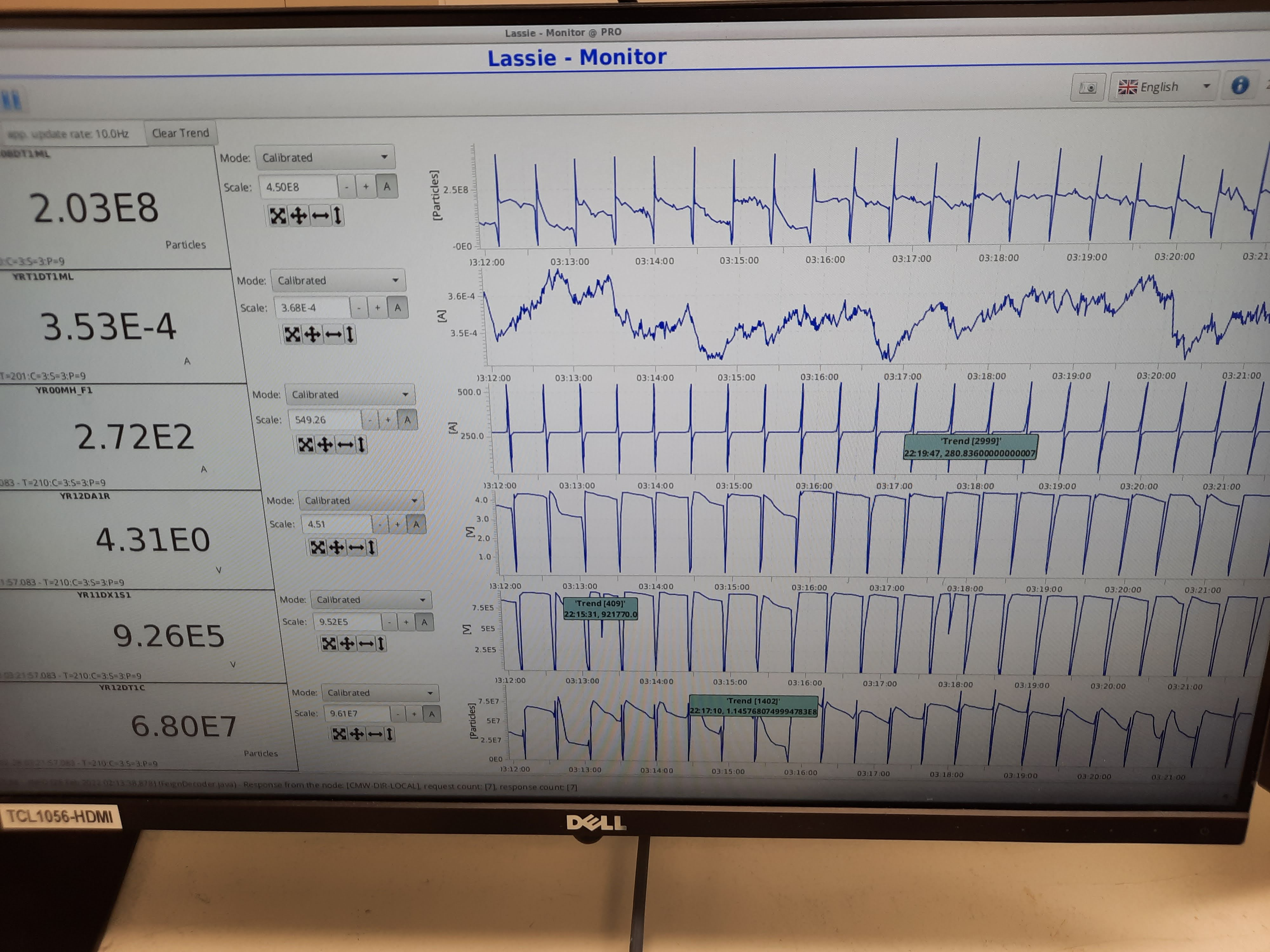Click the pause icon at top left

[11, 100]
